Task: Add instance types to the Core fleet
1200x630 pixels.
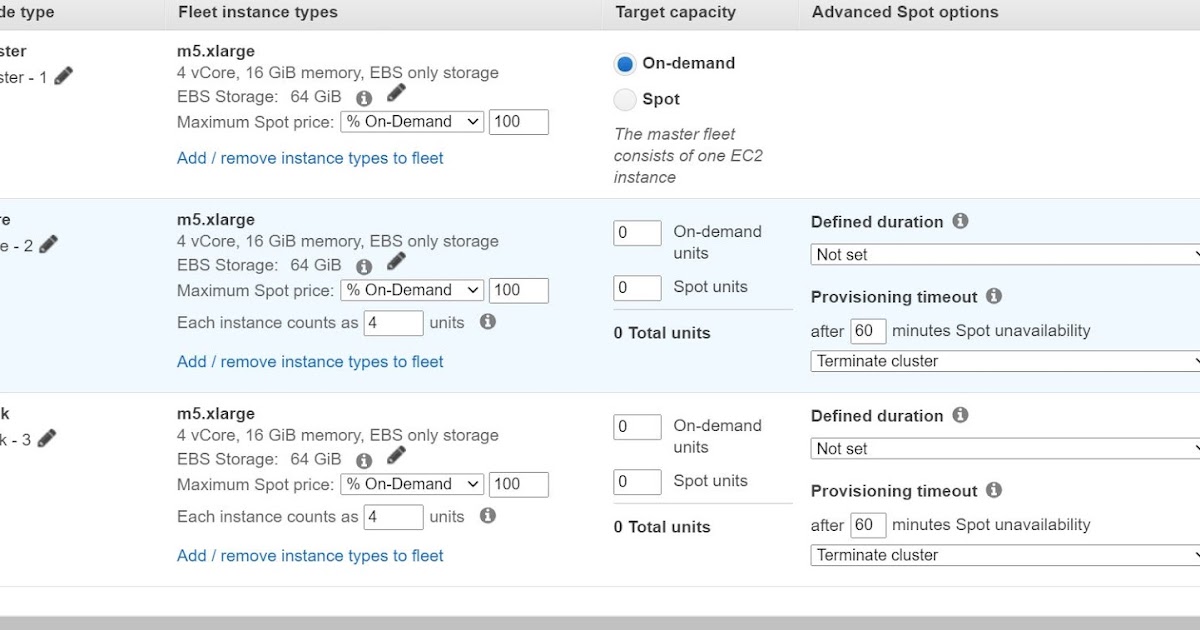Action: tap(310, 362)
